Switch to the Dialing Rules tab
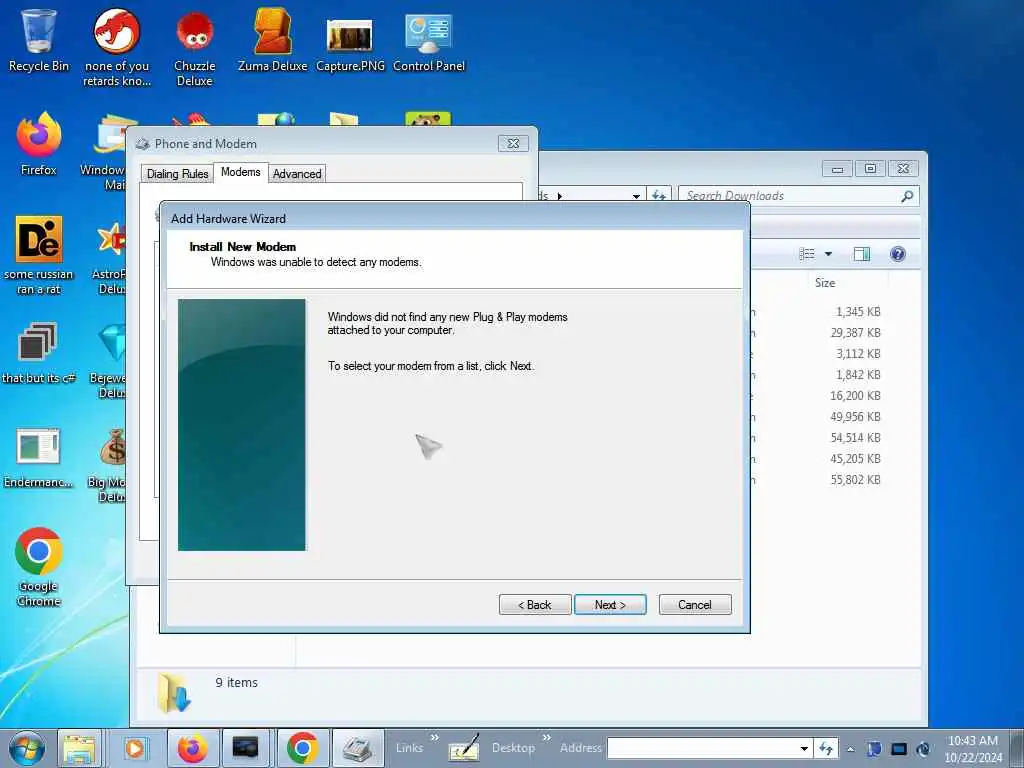 coord(177,174)
